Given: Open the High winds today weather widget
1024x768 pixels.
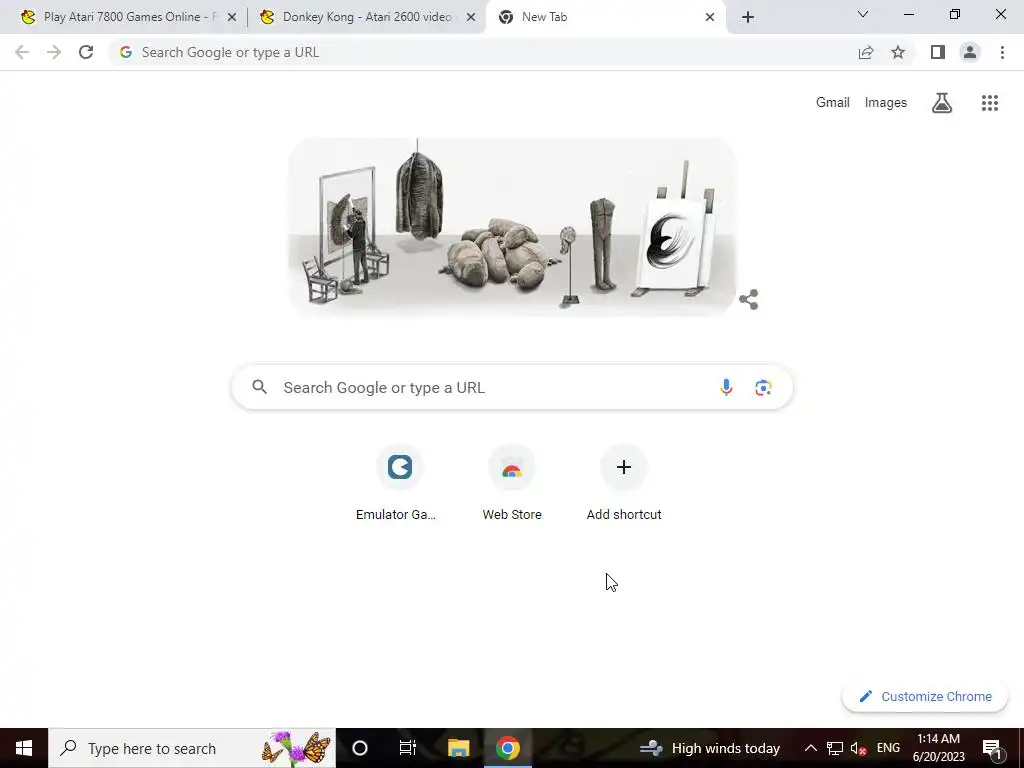Looking at the screenshot, I should click(x=711, y=748).
